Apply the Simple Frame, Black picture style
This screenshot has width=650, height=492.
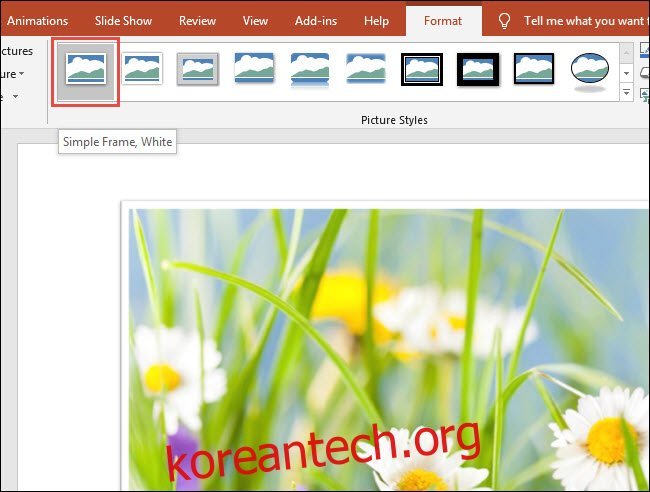pos(534,69)
